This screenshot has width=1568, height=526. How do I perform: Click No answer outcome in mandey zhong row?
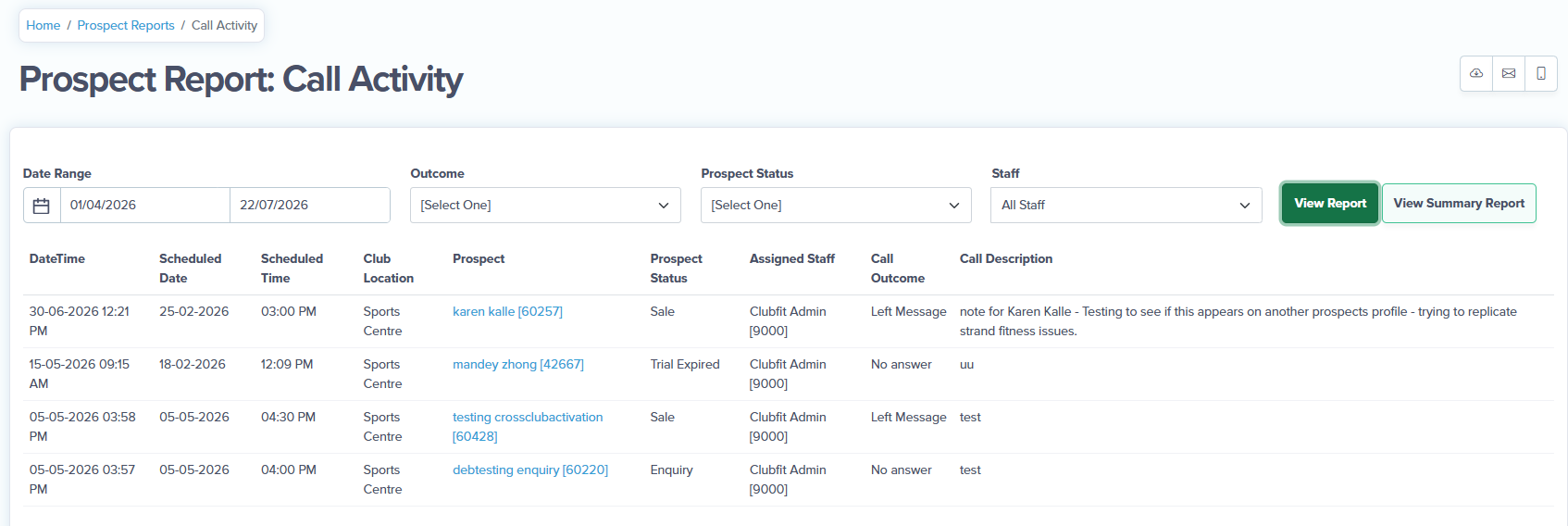(902, 365)
